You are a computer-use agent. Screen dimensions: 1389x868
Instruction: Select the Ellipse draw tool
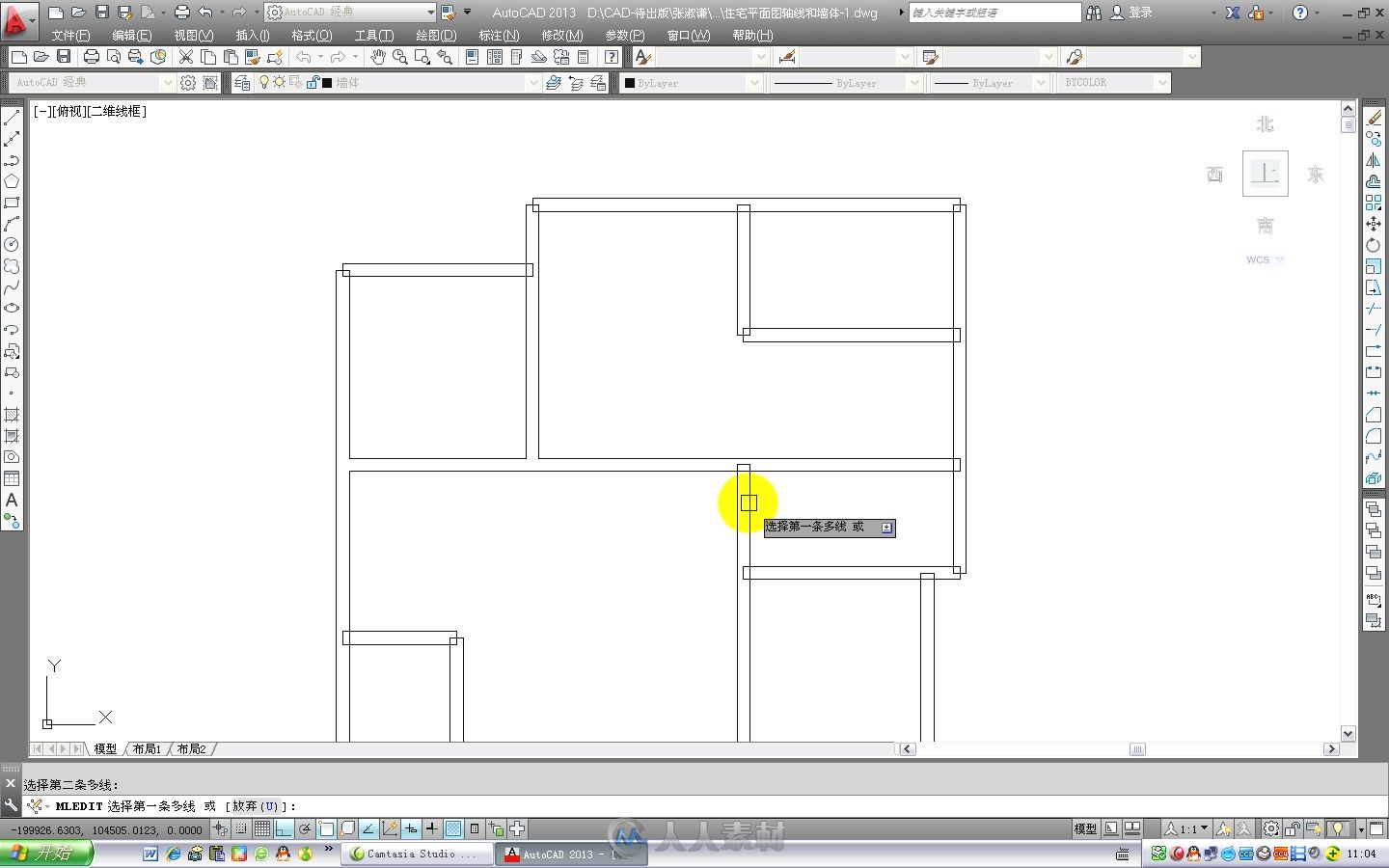(12, 309)
